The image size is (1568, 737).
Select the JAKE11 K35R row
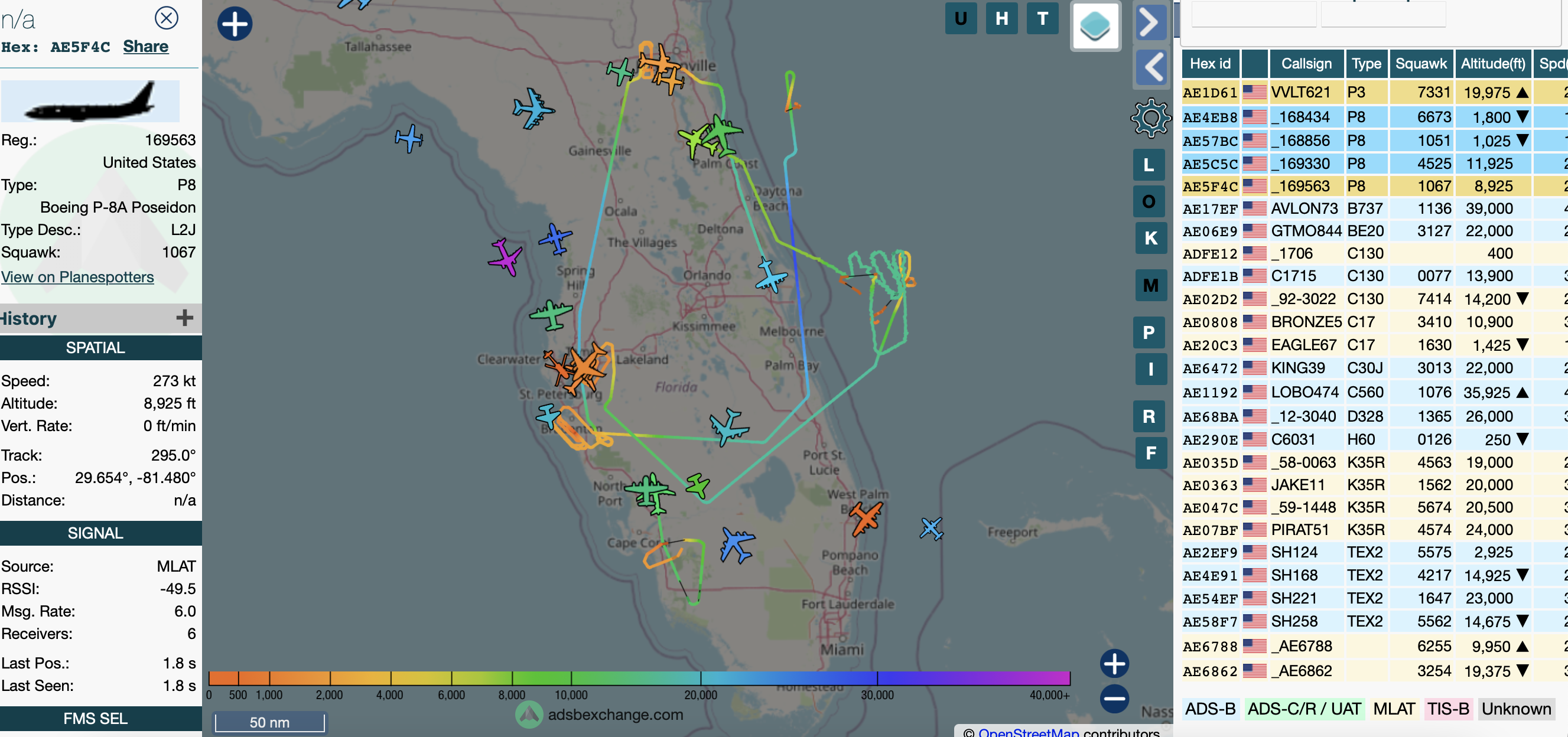point(1374,485)
